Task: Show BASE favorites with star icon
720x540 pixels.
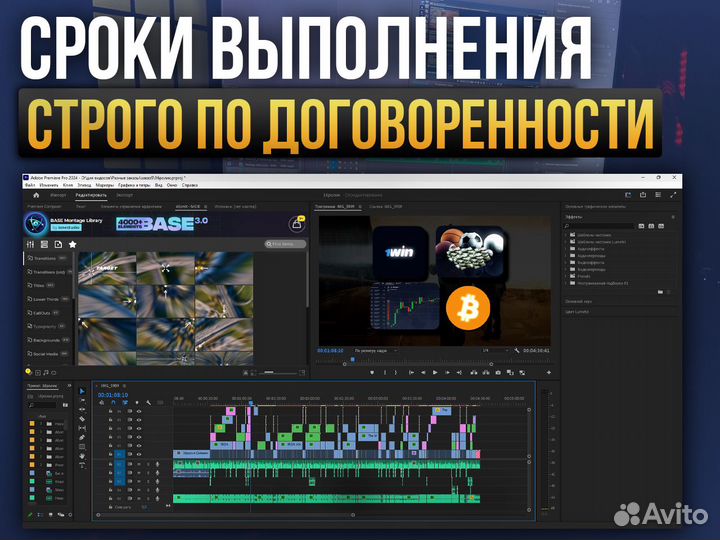Action: point(72,244)
